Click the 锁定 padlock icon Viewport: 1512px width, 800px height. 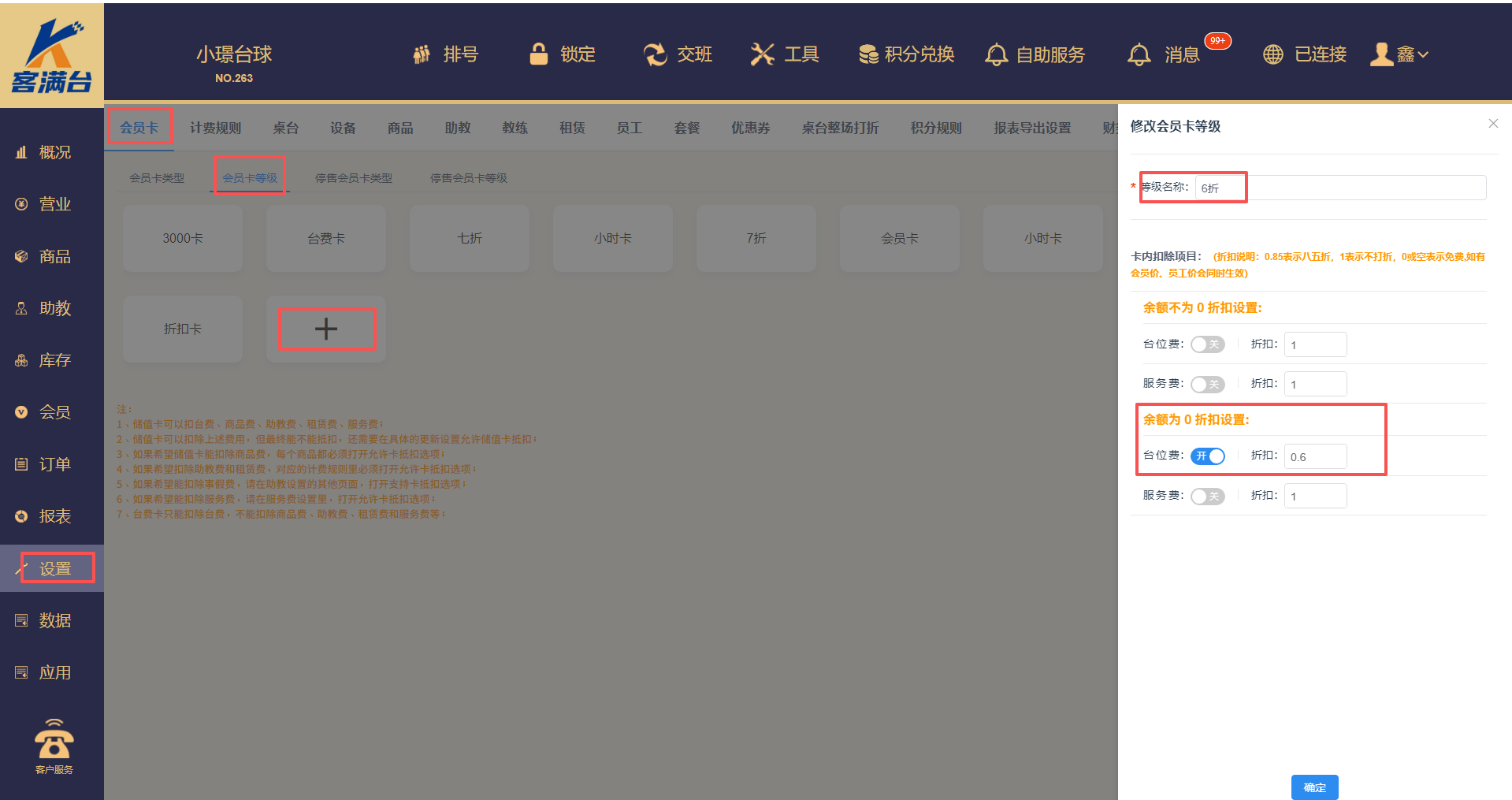point(539,54)
